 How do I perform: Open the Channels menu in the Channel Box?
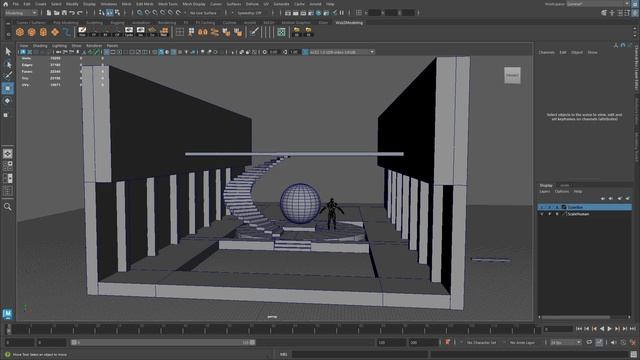547,52
